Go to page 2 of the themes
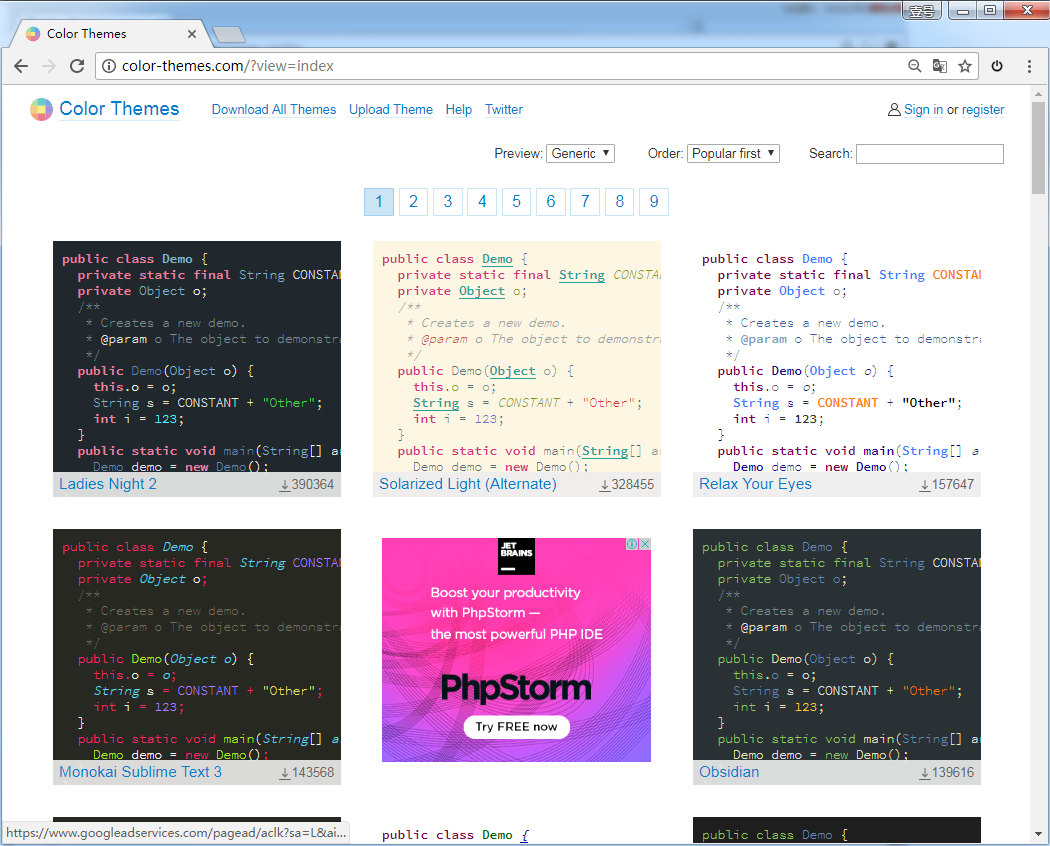This screenshot has width=1050, height=846. click(x=413, y=202)
